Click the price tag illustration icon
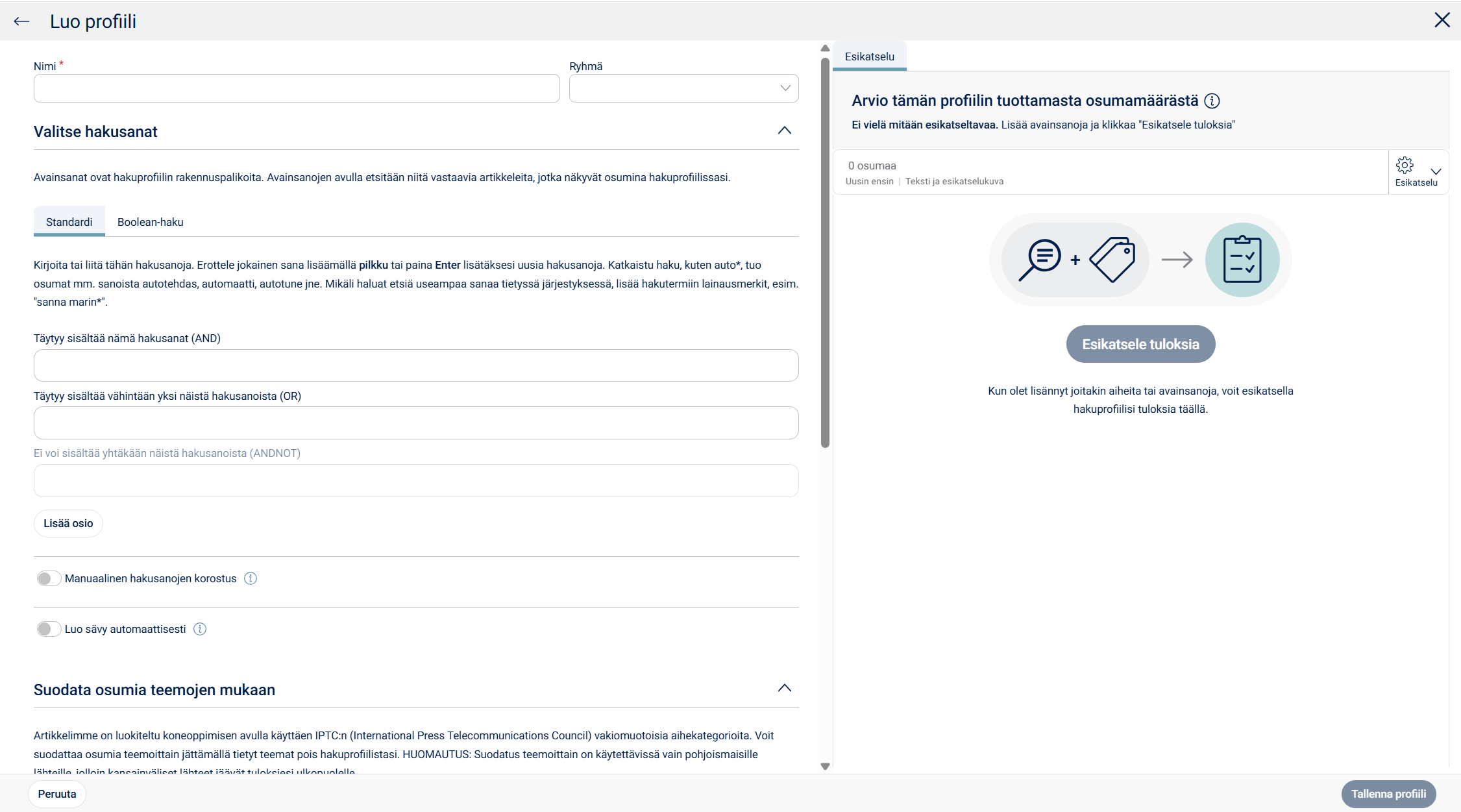This screenshot has height=812, width=1461. coord(1112,260)
